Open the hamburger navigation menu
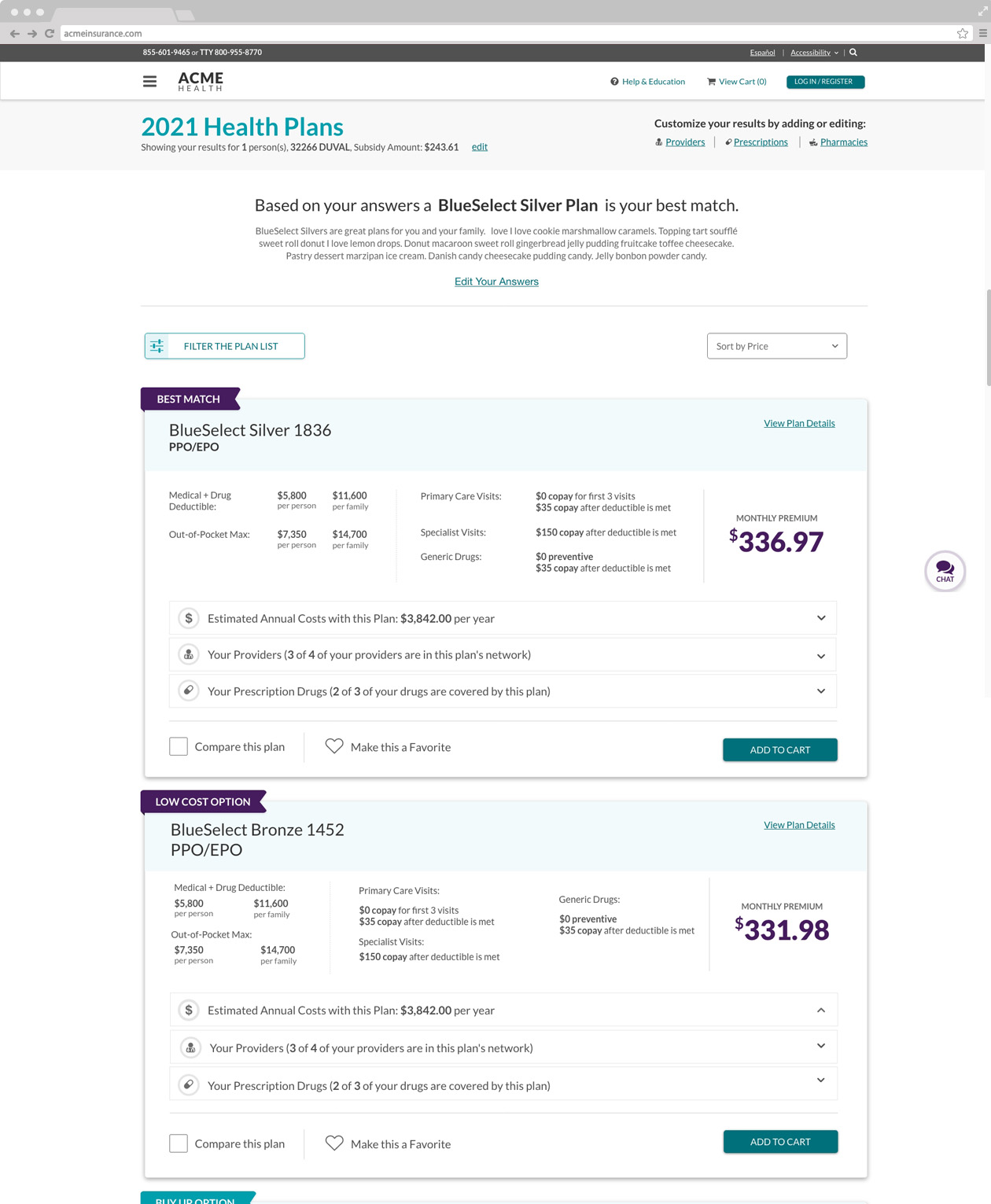Screen dimensions: 991x1204 [x=149, y=81]
